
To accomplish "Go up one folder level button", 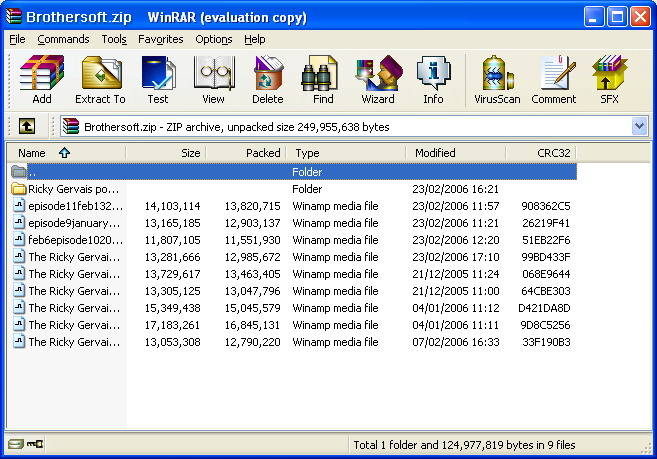I will tap(27, 127).
